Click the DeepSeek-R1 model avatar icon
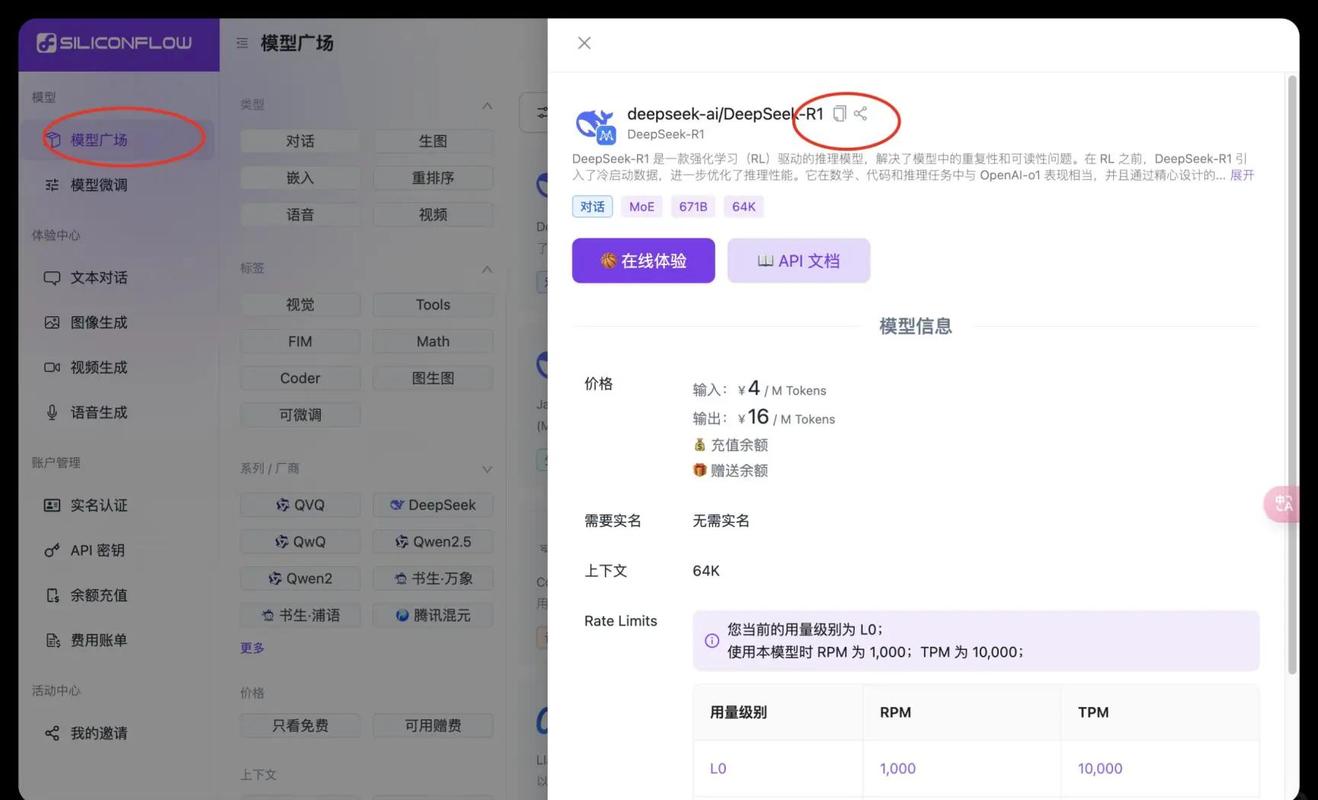Image resolution: width=1318 pixels, height=800 pixels. 594,126
